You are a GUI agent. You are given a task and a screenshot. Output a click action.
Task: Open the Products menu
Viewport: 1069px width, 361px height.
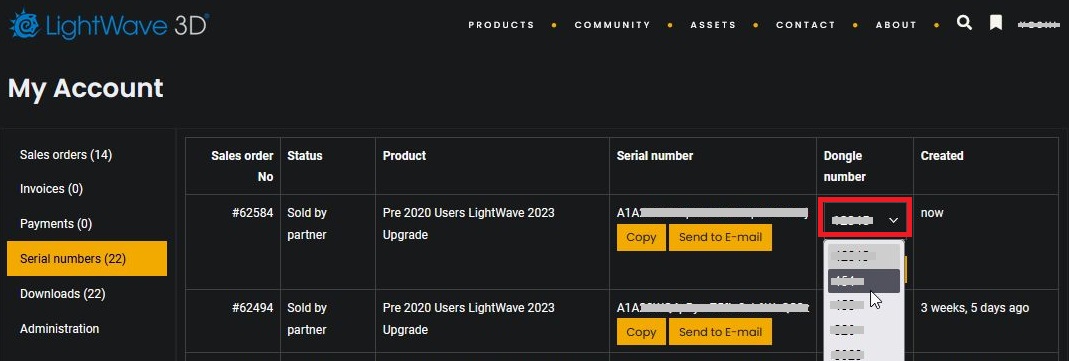pos(501,25)
